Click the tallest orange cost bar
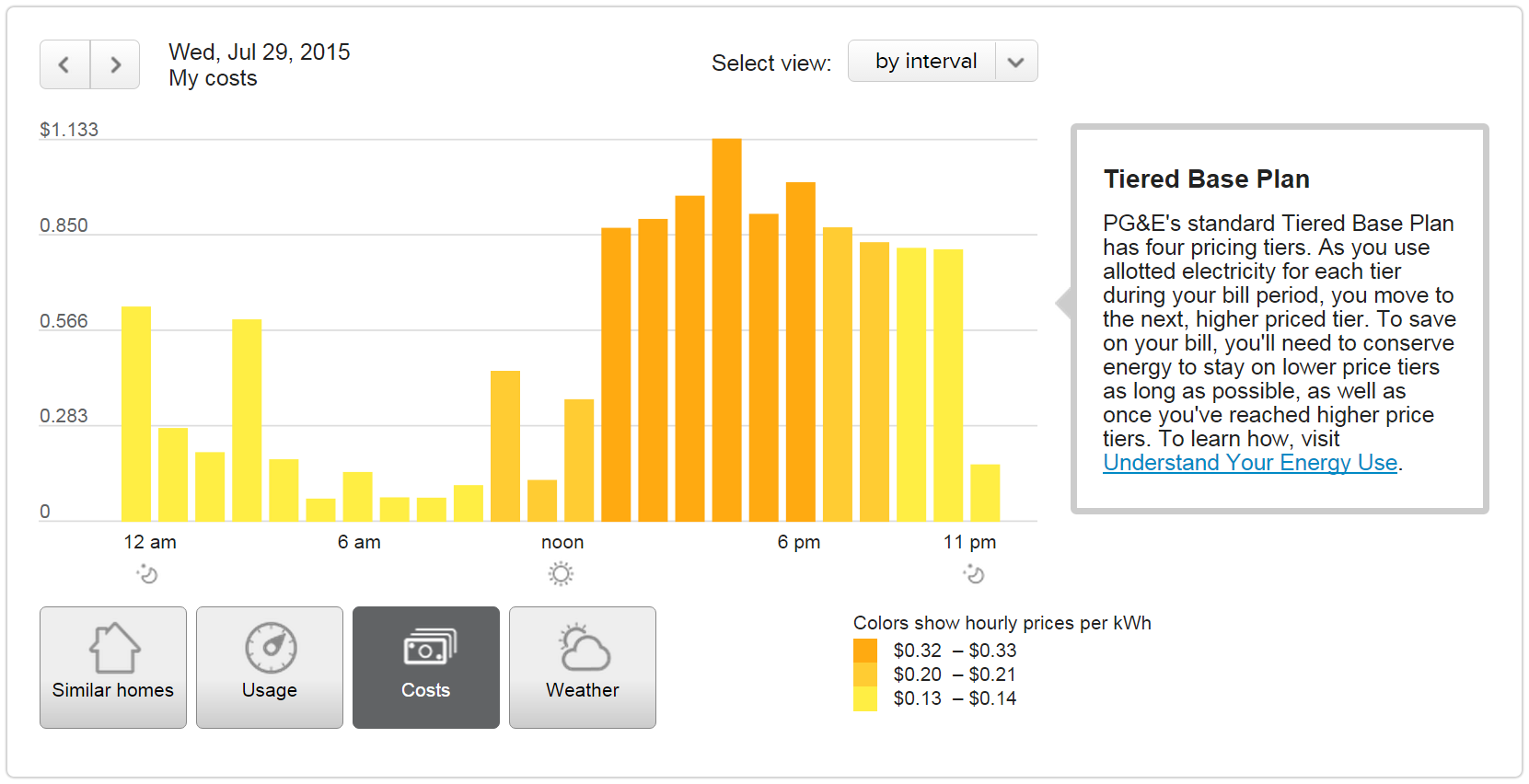The image size is (1529, 784). point(726,329)
